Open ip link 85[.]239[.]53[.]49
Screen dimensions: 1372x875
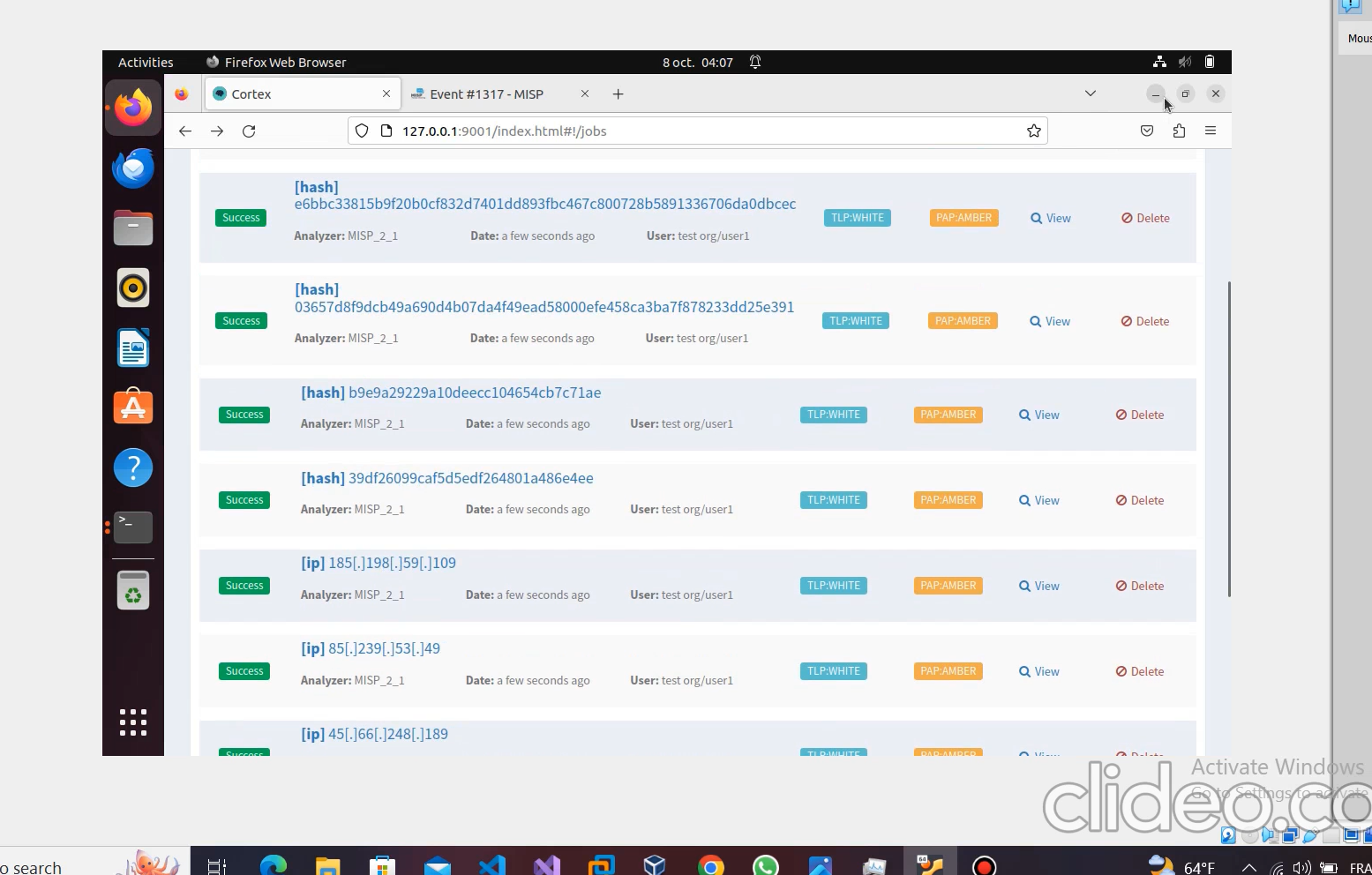pos(371,648)
